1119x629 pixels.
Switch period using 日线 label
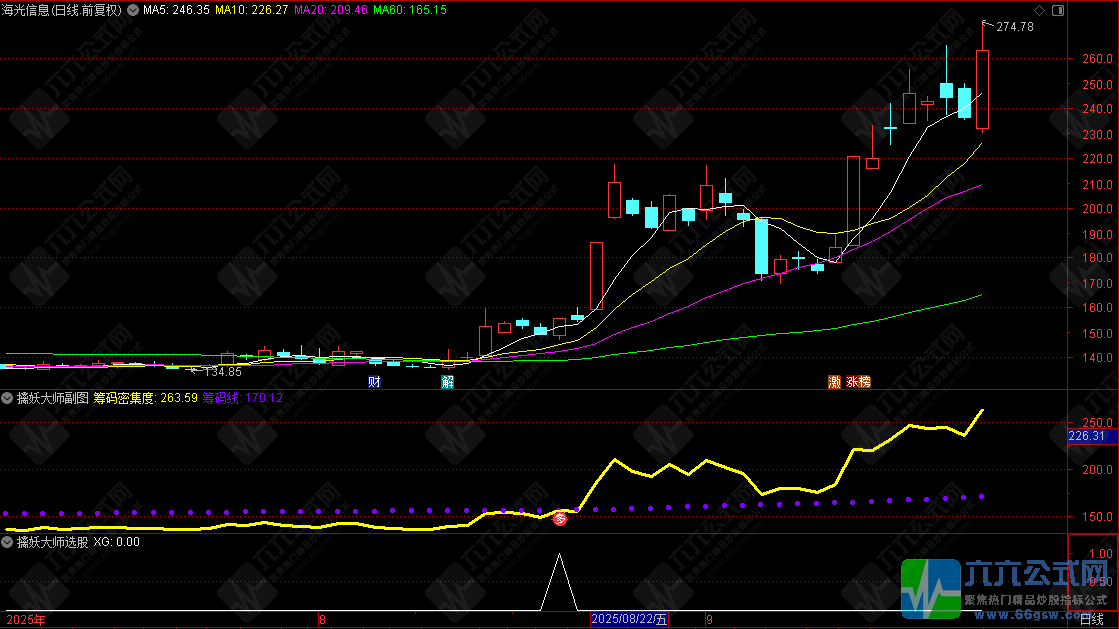click(1092, 619)
